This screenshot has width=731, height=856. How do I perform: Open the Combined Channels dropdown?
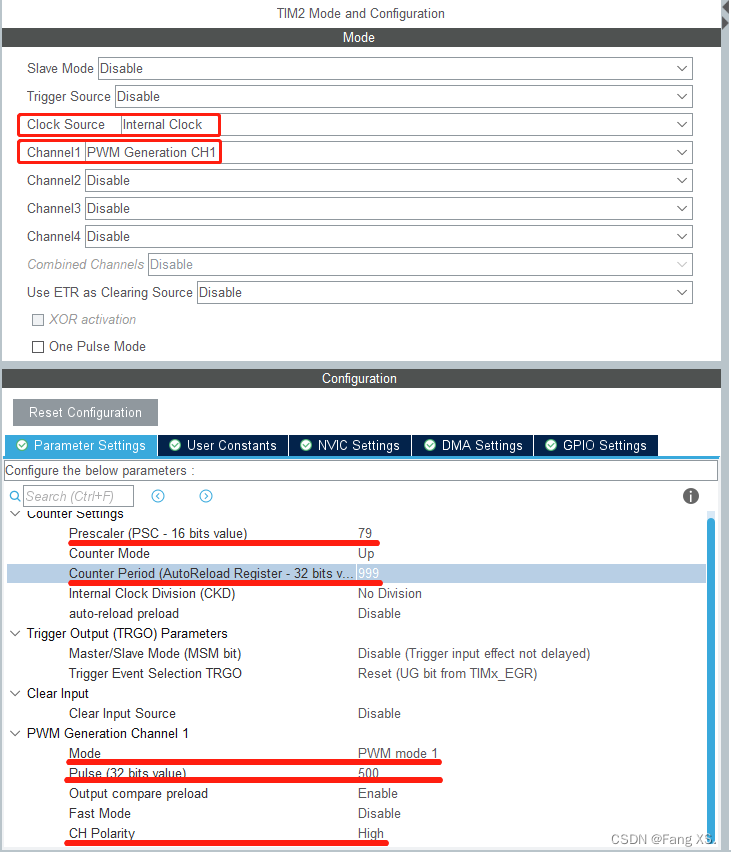coord(420,265)
